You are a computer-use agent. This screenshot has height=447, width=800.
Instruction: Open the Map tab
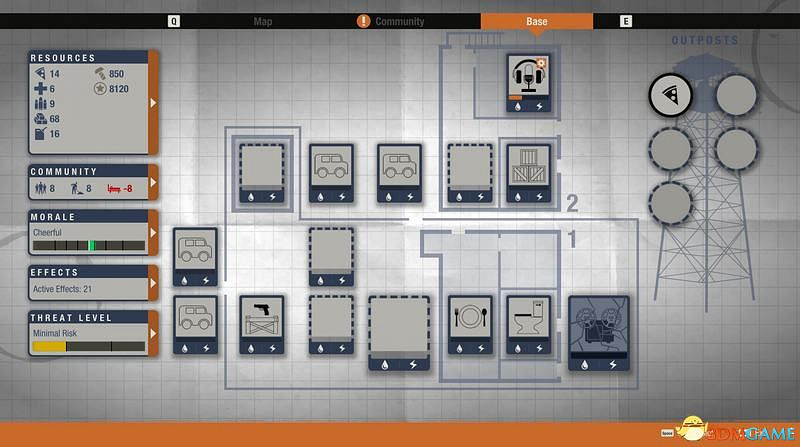[x=263, y=21]
